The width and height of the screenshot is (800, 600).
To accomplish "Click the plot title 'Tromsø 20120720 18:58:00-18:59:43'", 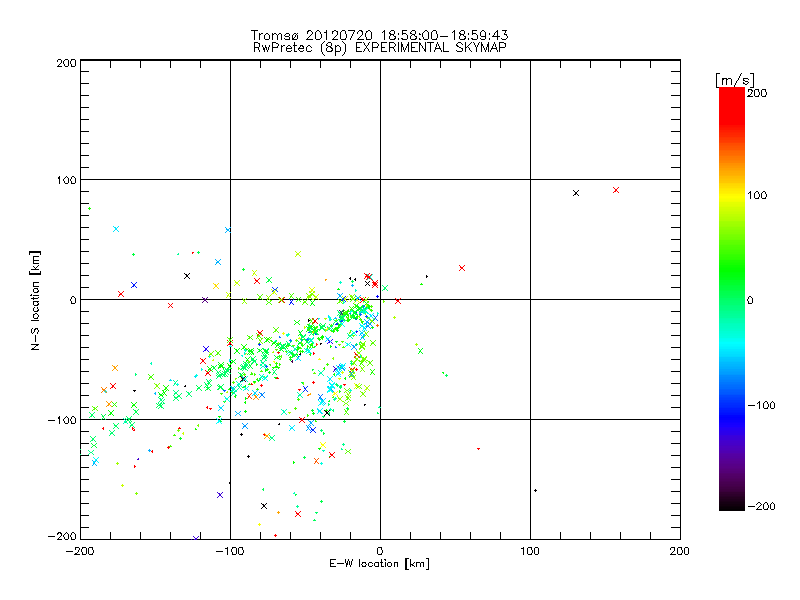I will click(379, 35).
